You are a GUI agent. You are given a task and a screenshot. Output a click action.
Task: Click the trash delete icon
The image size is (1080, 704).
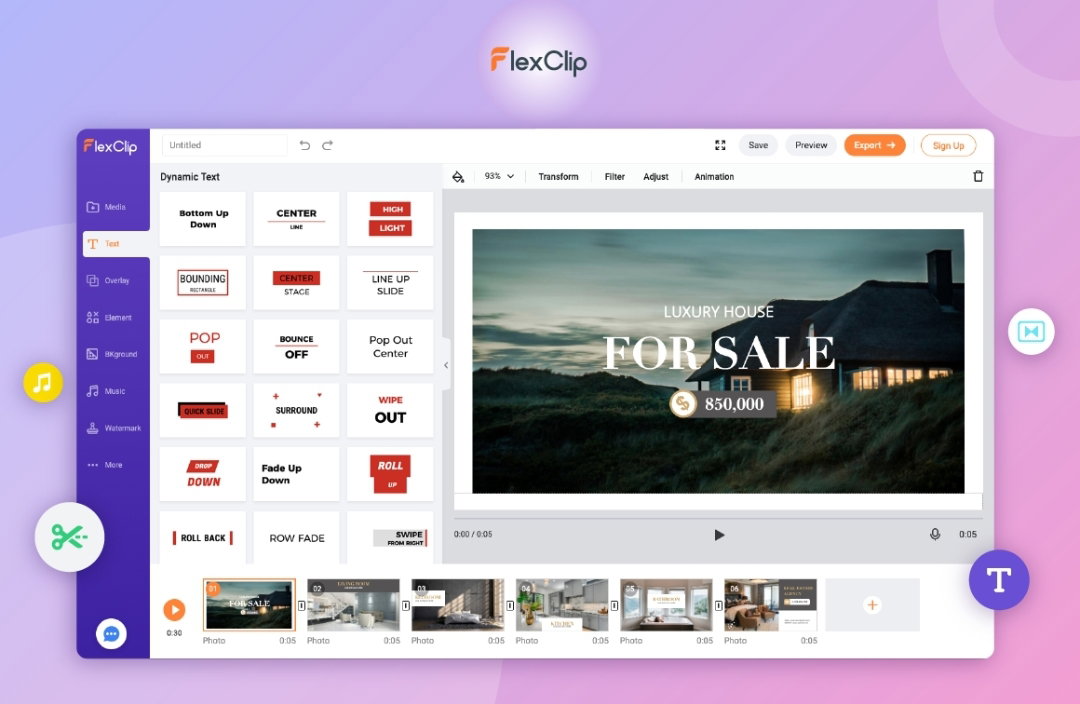coord(978,176)
